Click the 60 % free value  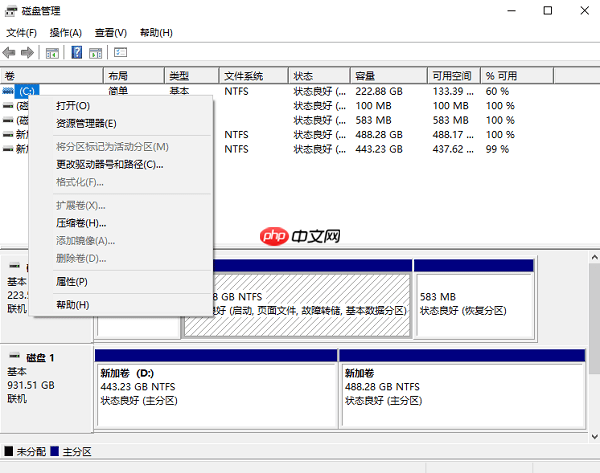[497, 91]
